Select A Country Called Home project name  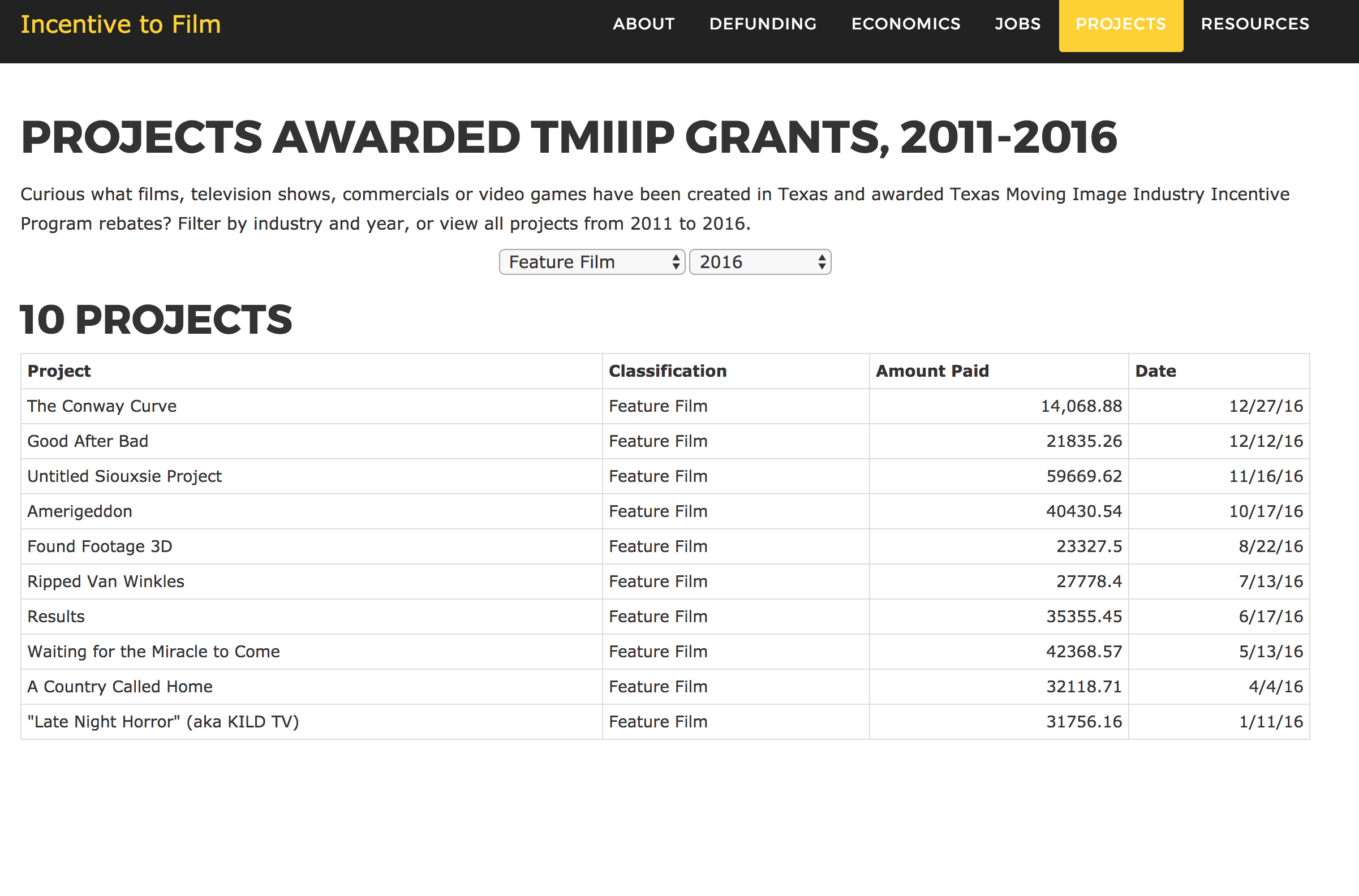coord(120,687)
